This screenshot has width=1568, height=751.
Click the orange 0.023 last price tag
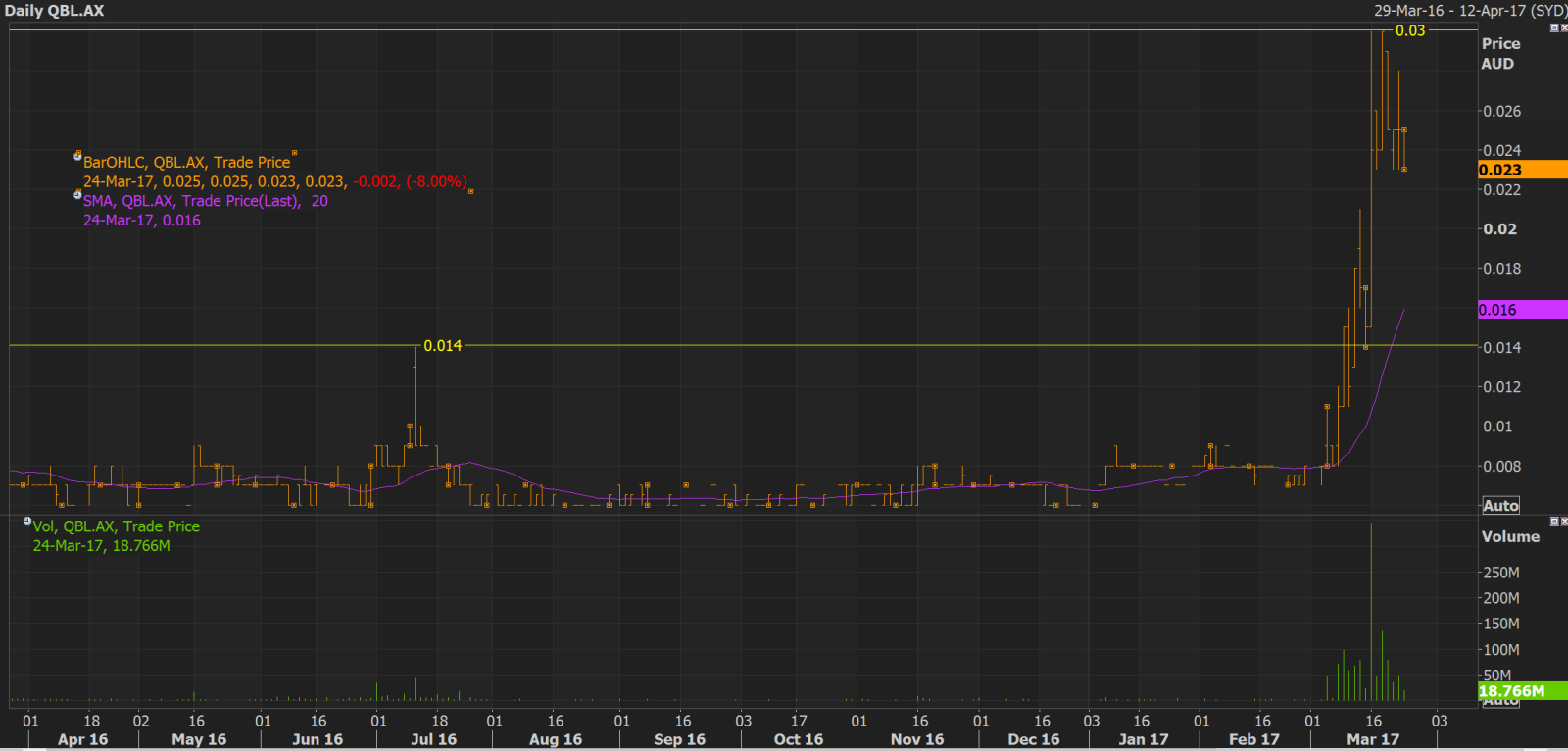(x=1523, y=170)
